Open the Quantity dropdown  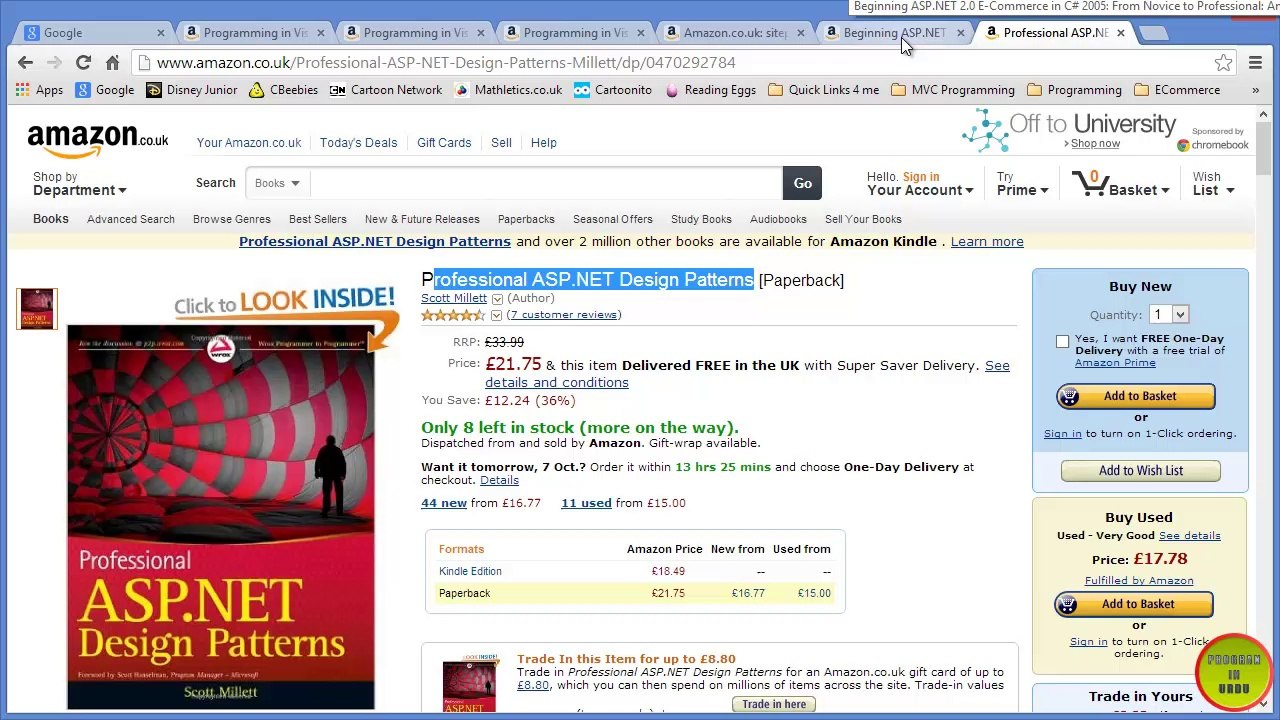(1169, 315)
